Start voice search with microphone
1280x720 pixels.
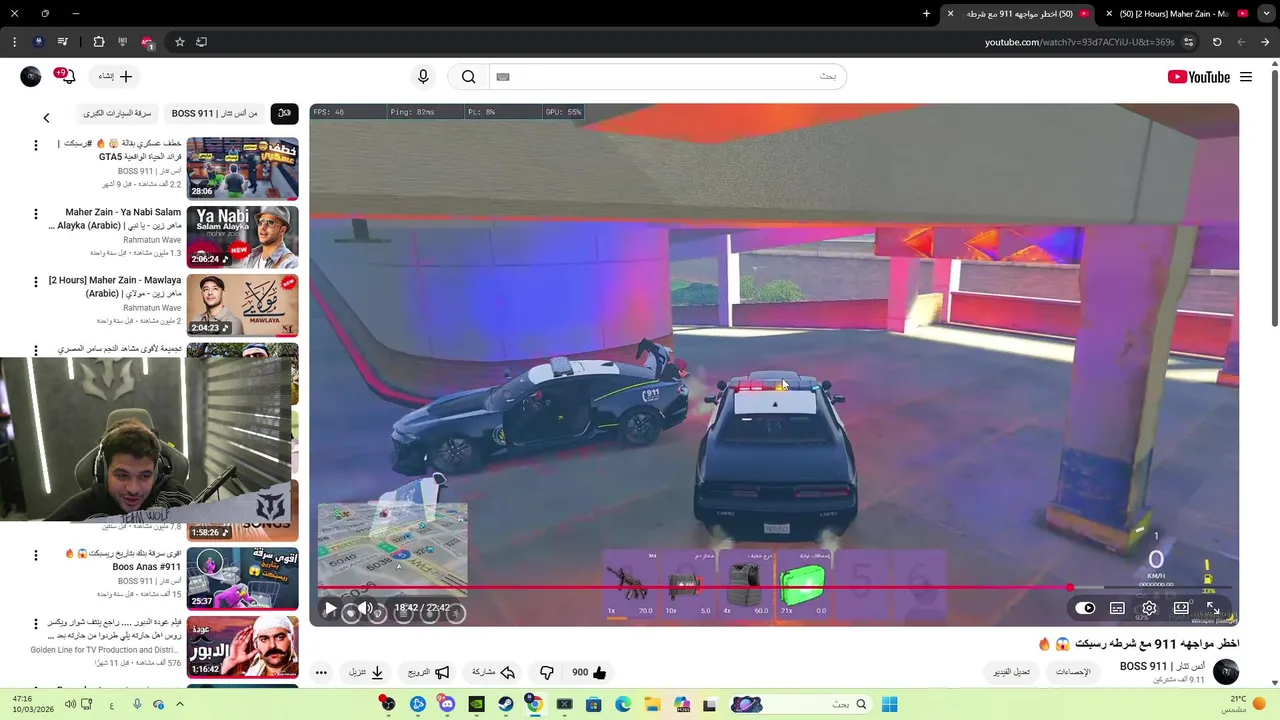tap(423, 77)
